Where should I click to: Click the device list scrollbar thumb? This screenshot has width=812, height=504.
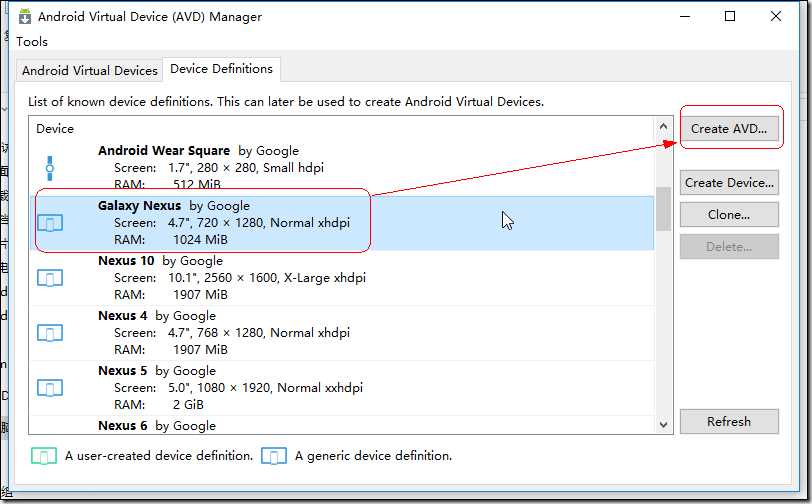pos(663,209)
